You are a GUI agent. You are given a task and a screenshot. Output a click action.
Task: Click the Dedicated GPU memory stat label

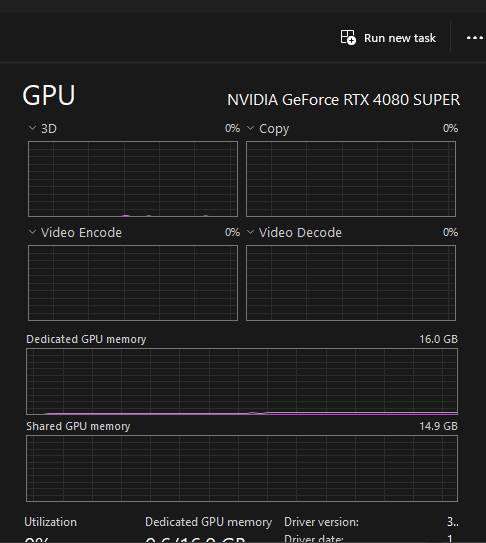click(x=209, y=522)
